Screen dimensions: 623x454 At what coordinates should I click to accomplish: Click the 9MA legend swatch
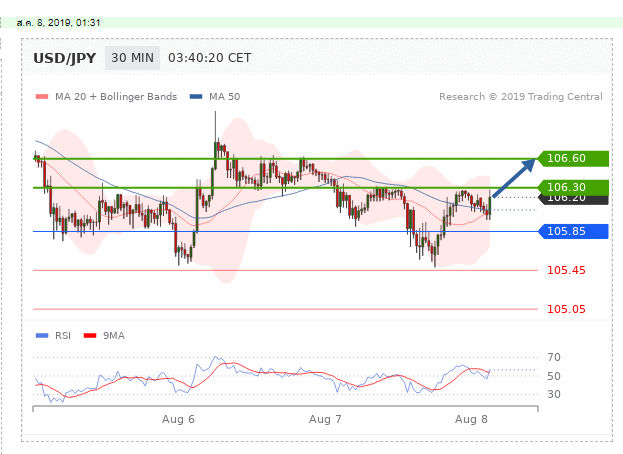90,336
